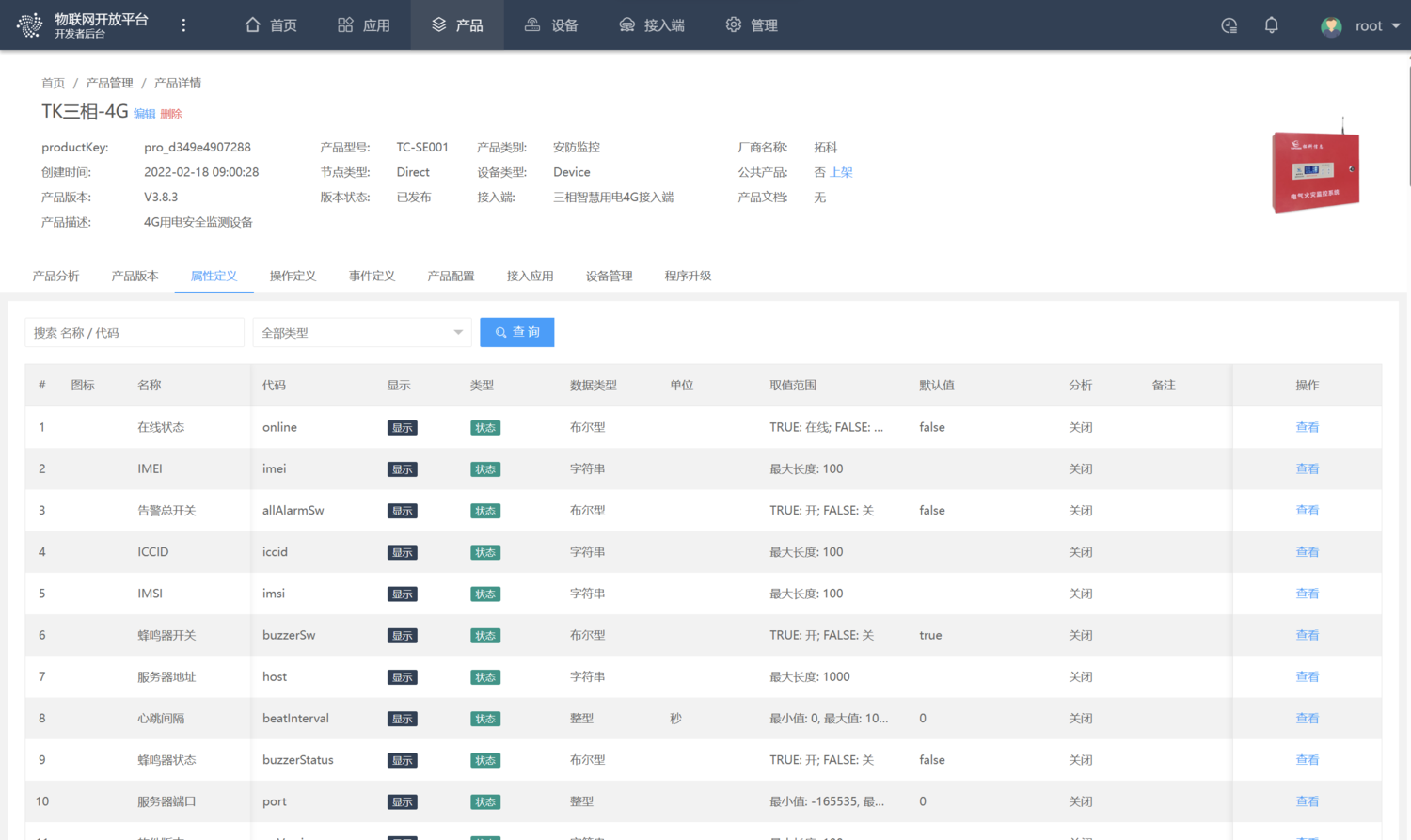Click the home icon in the navbar
Screen dimensions: 1411x840
[x=252, y=24]
